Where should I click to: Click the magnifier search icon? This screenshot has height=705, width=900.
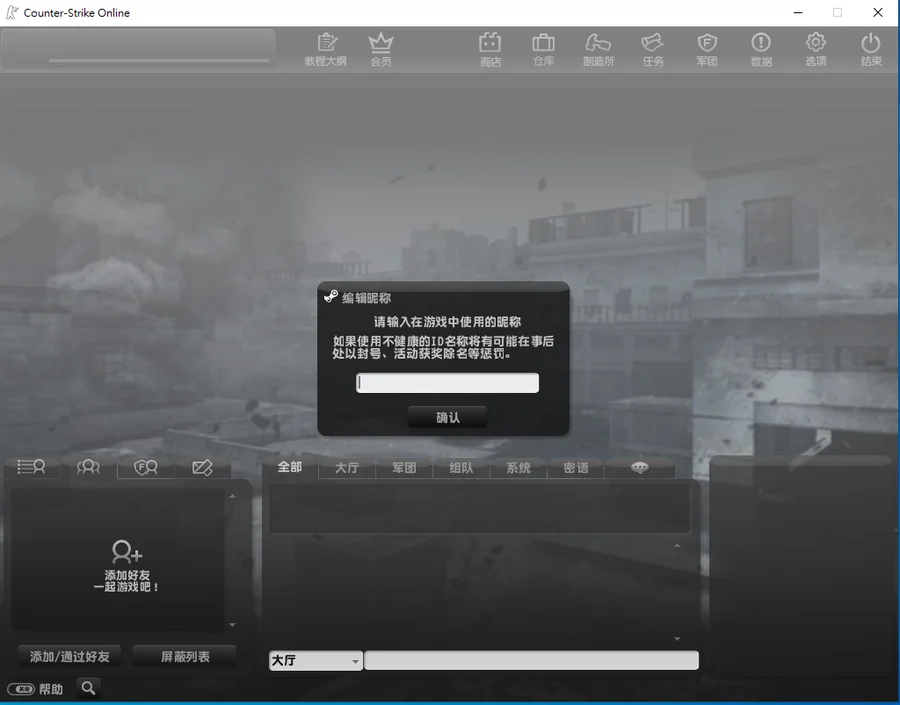[88, 688]
